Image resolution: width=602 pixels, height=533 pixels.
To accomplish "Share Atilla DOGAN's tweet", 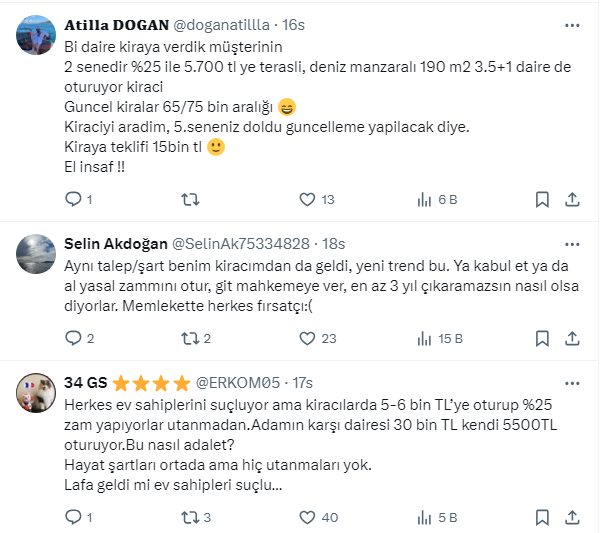I will (x=571, y=199).
